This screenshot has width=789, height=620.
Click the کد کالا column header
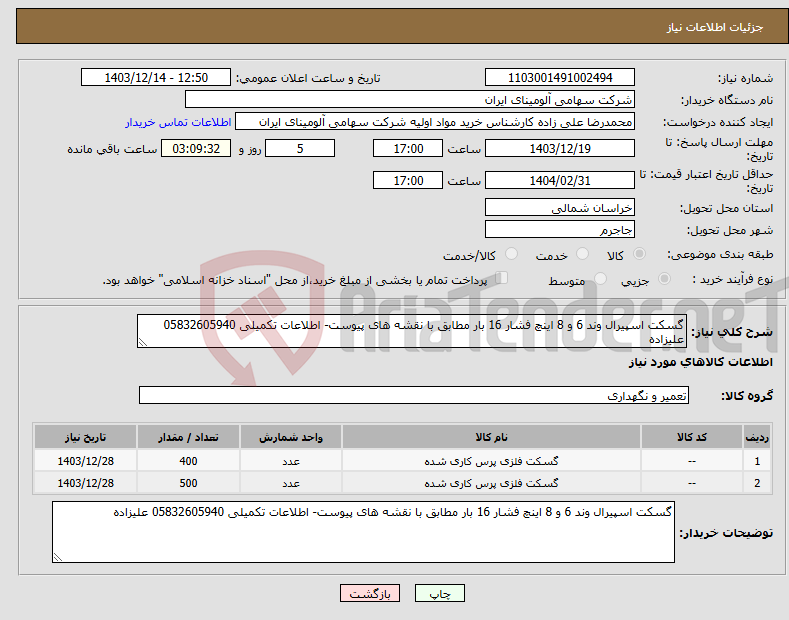click(x=692, y=437)
